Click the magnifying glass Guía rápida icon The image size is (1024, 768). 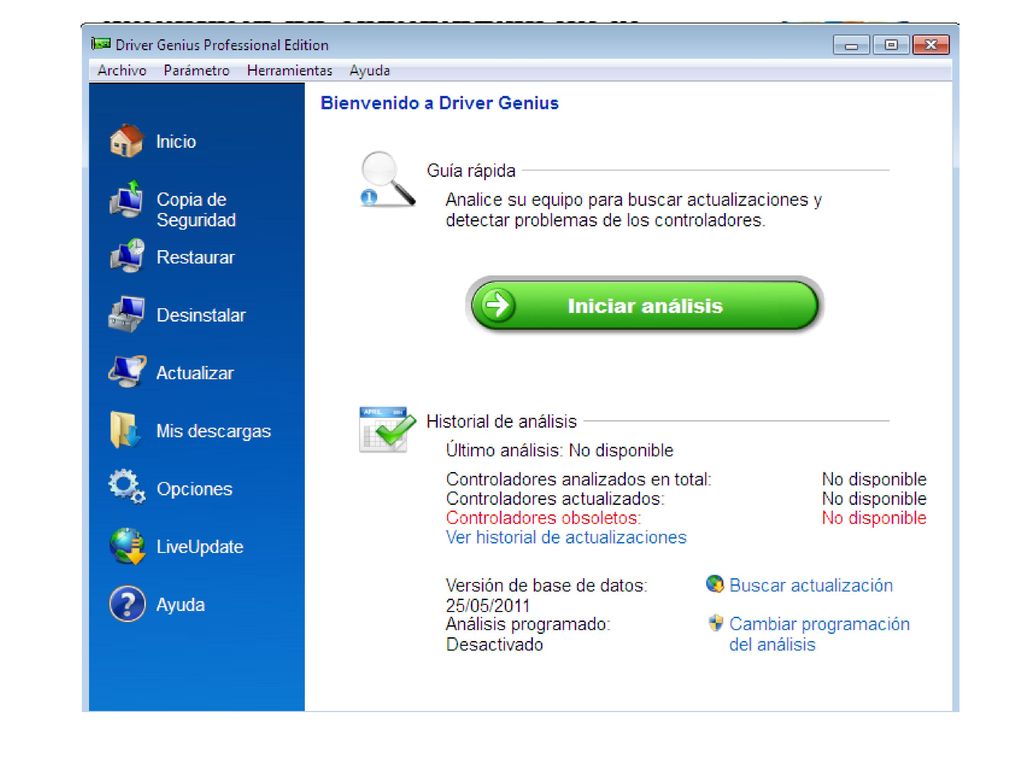[x=387, y=180]
